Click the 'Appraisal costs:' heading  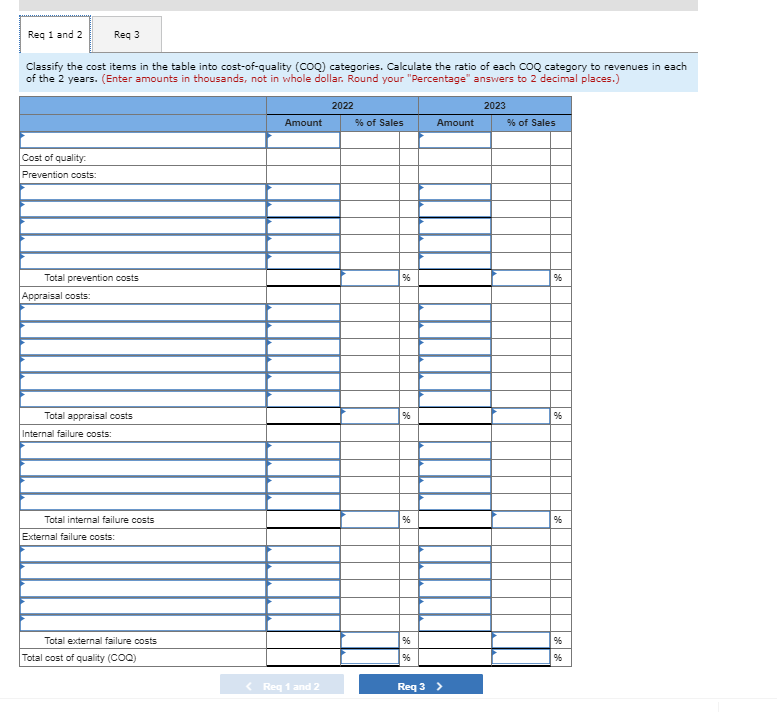(x=56, y=296)
